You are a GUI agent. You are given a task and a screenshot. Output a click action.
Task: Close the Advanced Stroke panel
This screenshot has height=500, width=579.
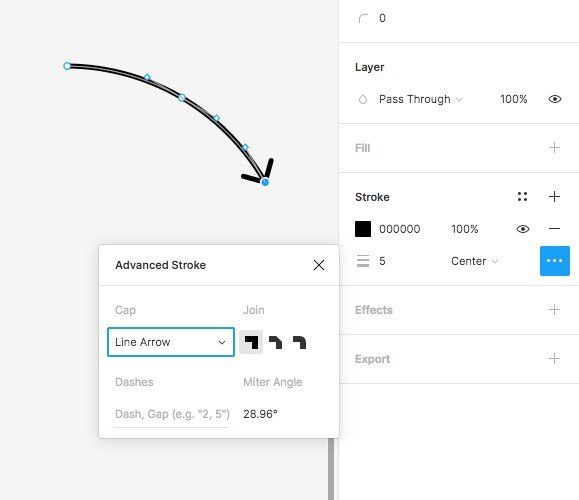[319, 265]
